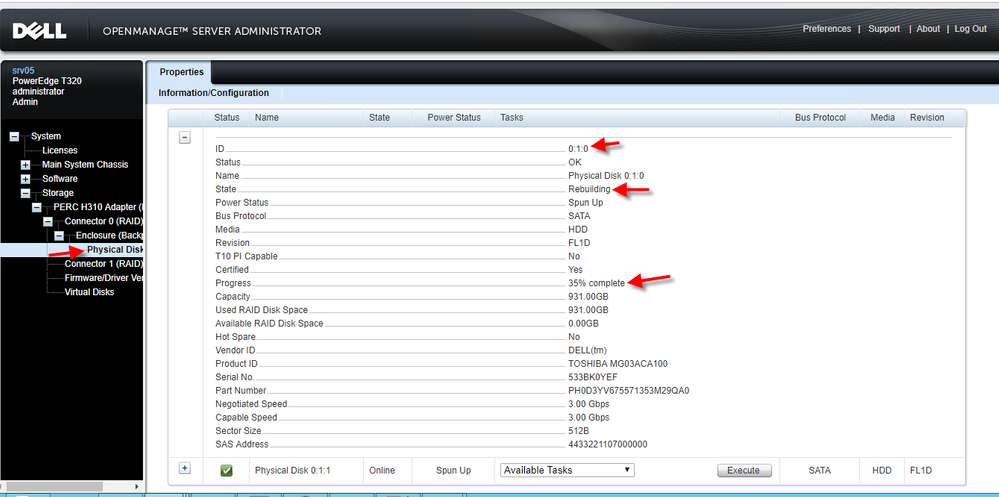Open the Preferences link
Viewport: 999px width, 497px height.
[x=826, y=29]
